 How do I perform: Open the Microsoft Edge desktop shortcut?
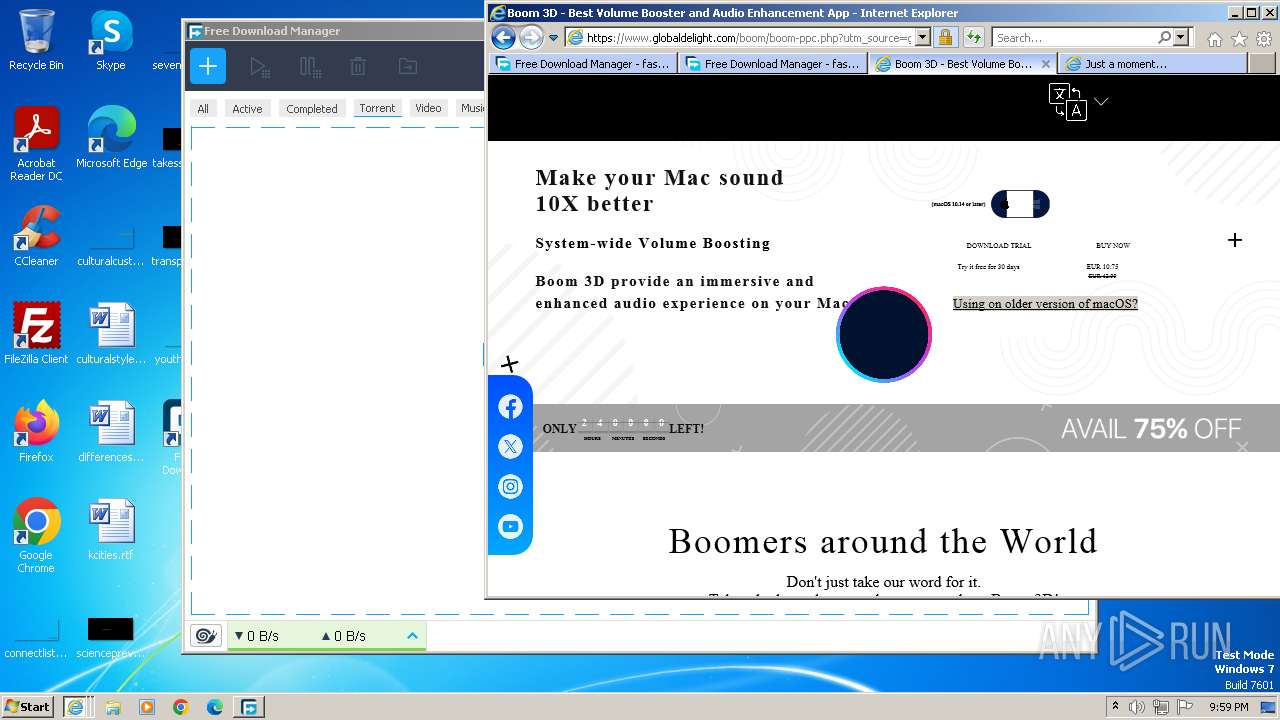click(111, 138)
